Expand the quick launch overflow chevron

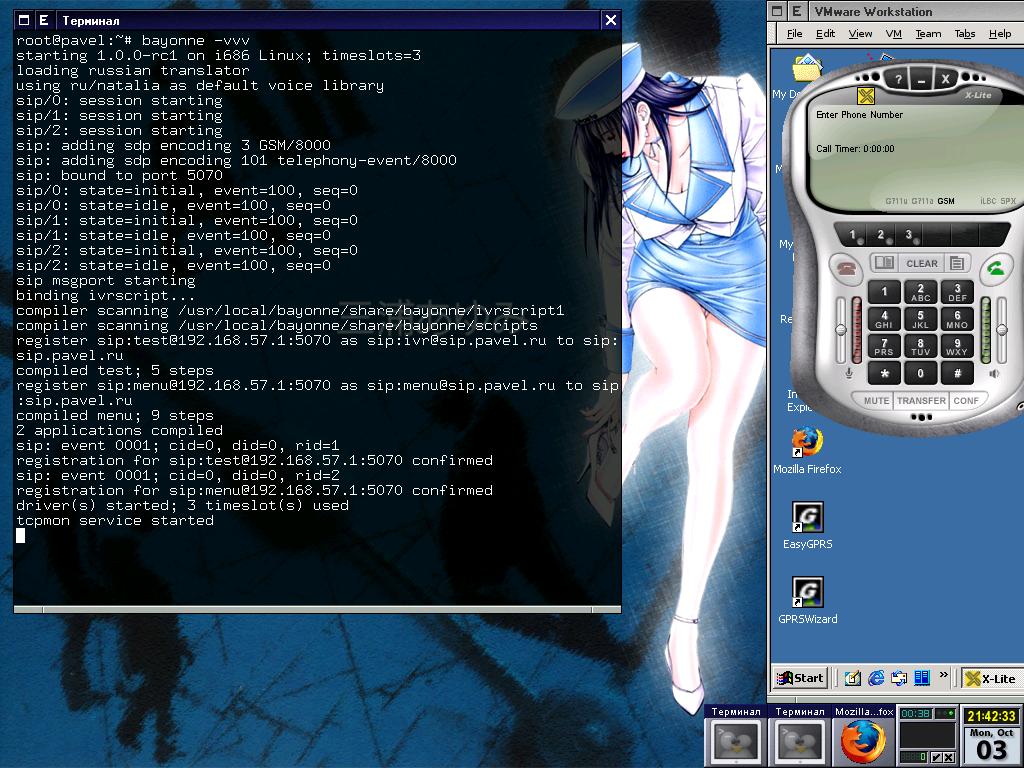[942, 677]
